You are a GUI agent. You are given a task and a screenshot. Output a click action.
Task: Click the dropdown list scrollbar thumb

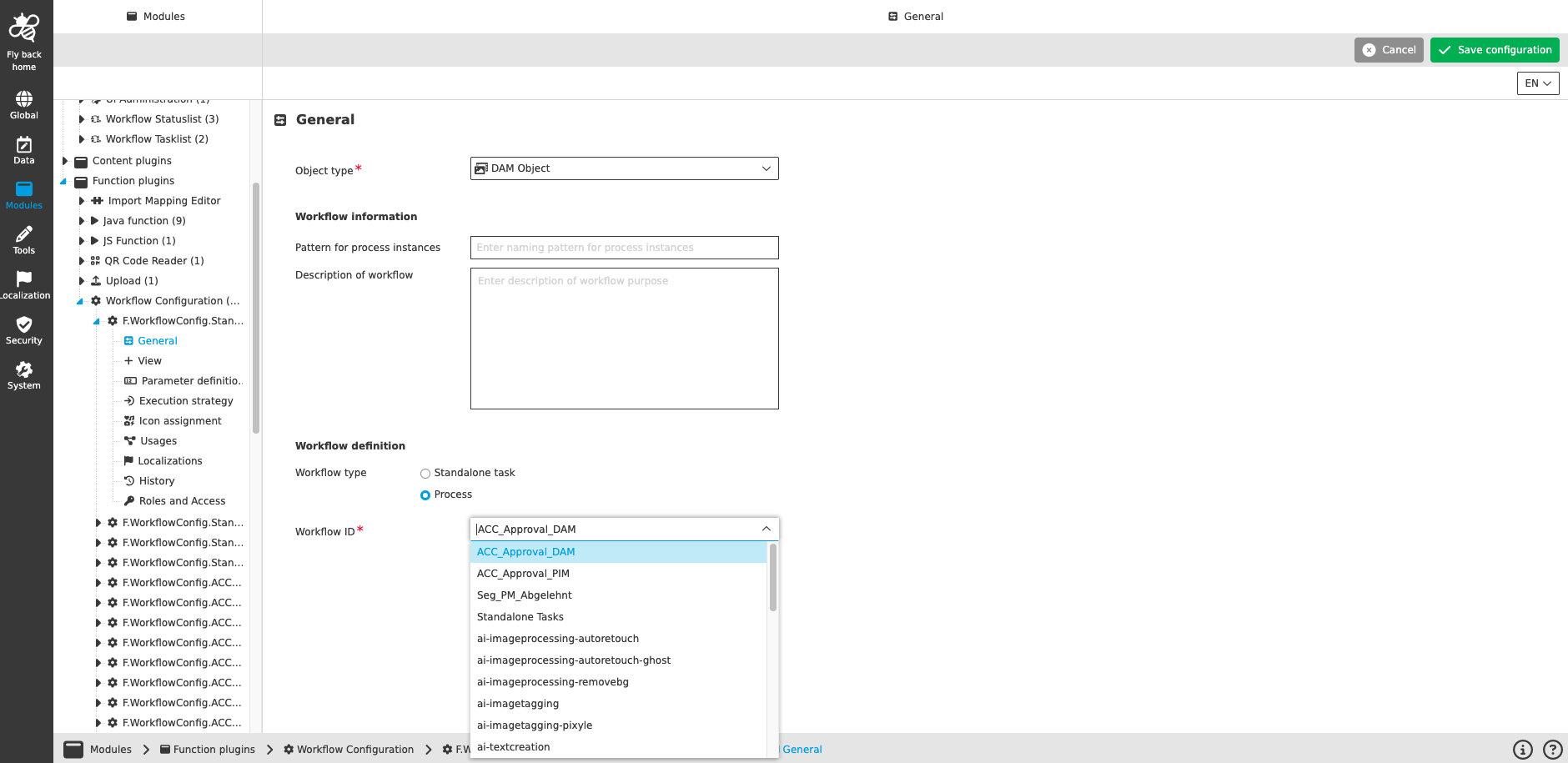click(x=773, y=578)
